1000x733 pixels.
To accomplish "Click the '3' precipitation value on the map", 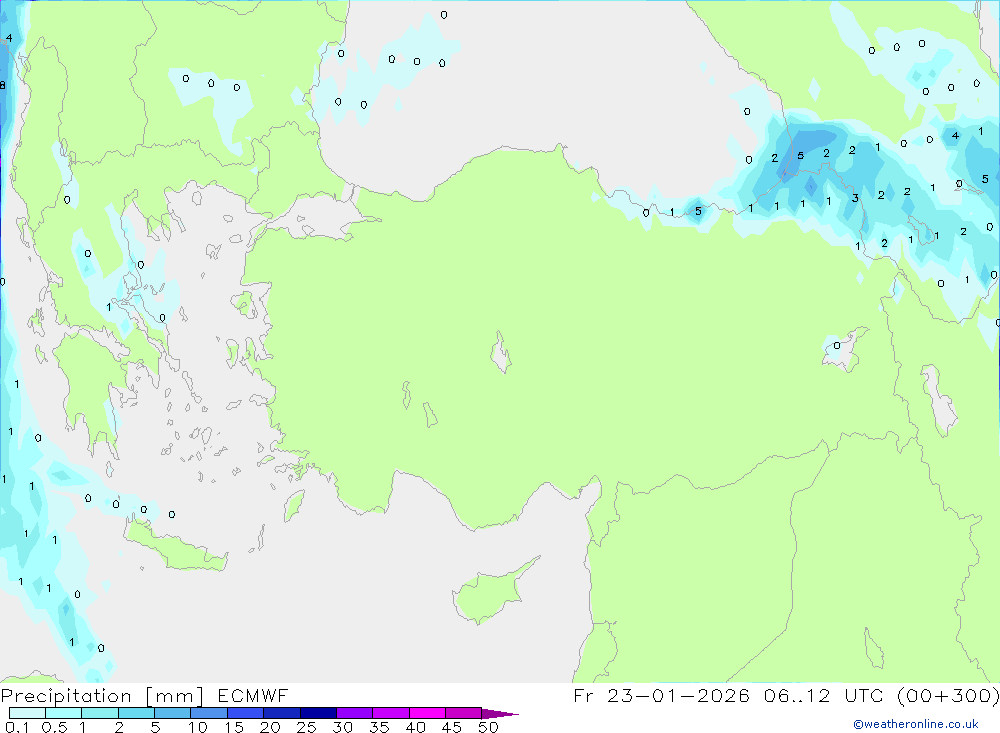I will coord(855,198).
